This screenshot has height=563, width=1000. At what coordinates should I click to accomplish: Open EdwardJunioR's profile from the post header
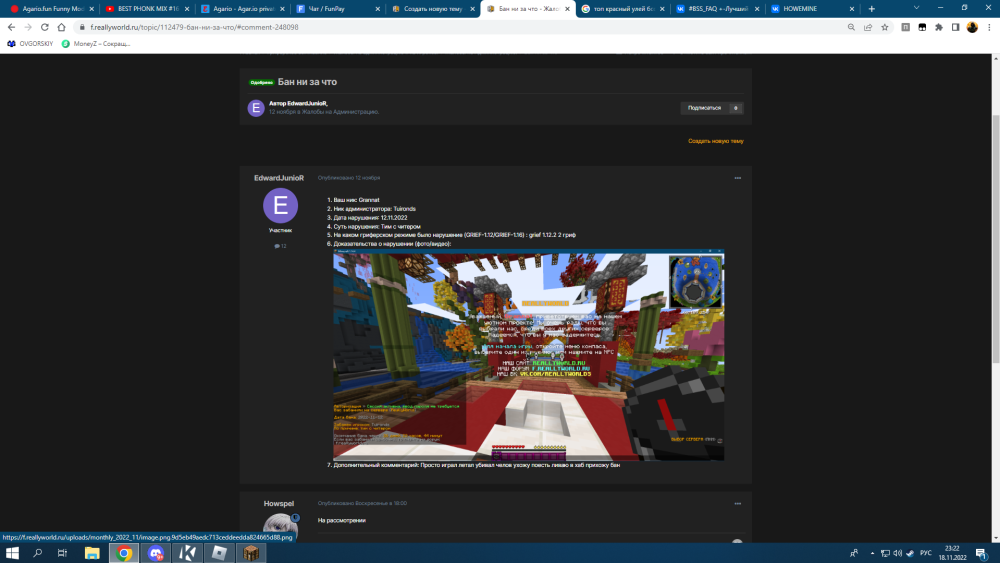279,178
